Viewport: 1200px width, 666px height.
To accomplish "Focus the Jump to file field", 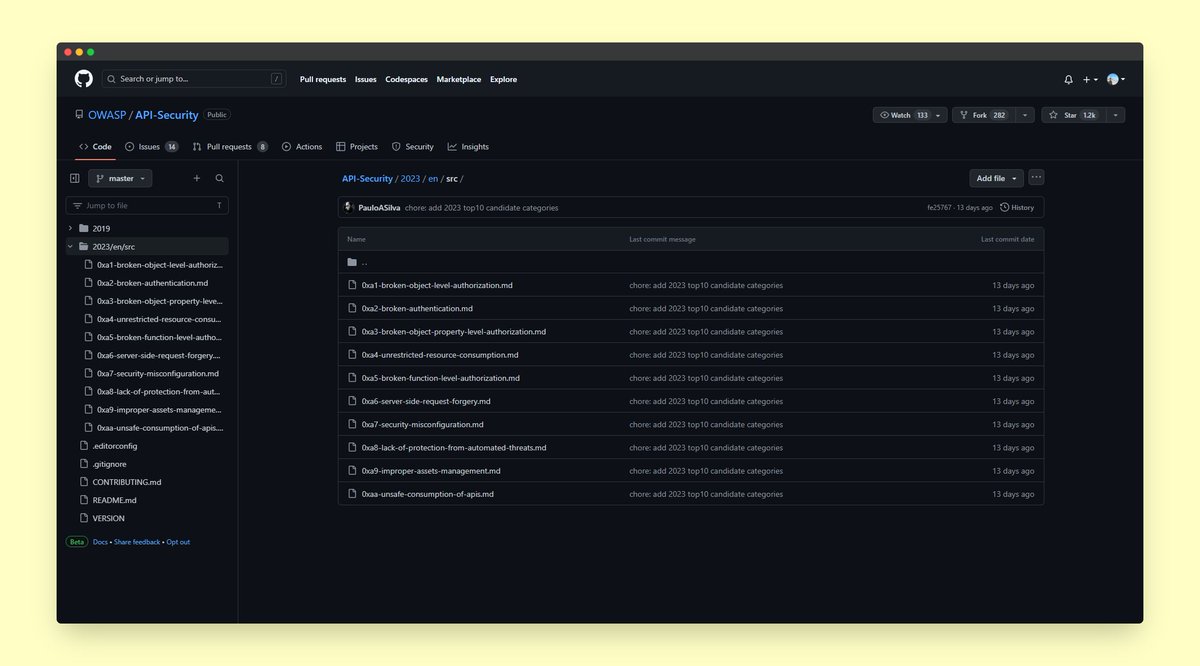I will (x=147, y=205).
